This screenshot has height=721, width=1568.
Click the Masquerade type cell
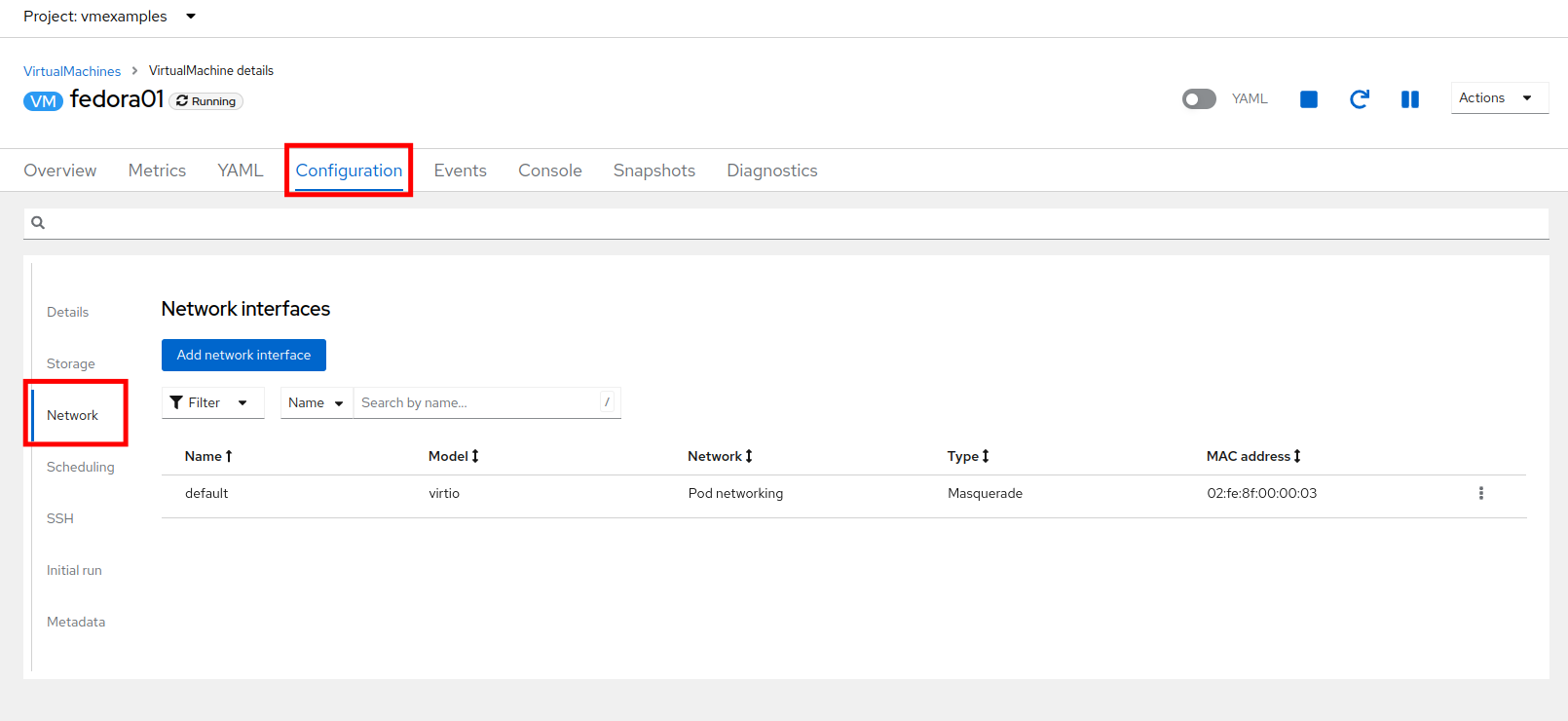tap(985, 493)
